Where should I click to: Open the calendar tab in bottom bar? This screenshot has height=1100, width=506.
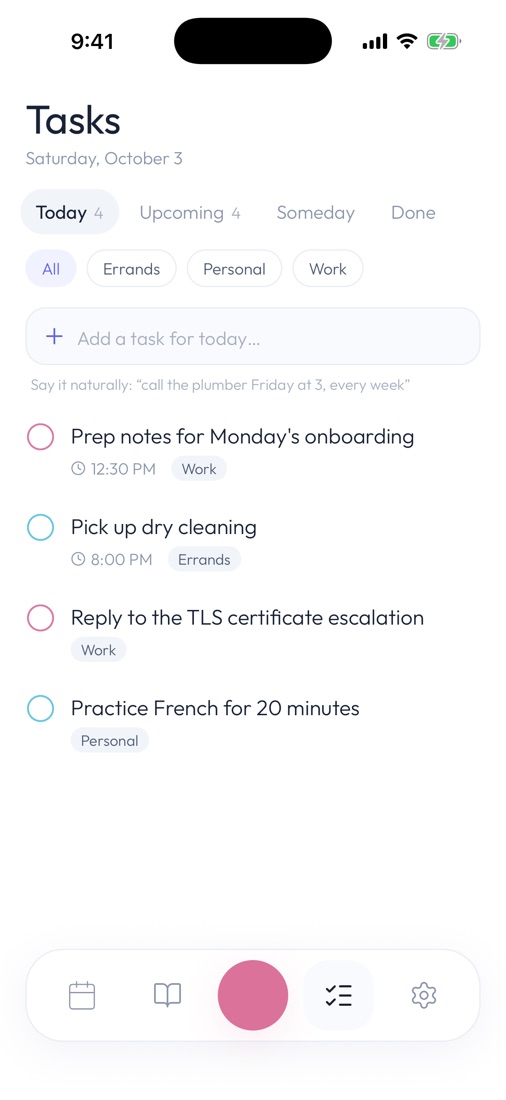[x=82, y=995]
